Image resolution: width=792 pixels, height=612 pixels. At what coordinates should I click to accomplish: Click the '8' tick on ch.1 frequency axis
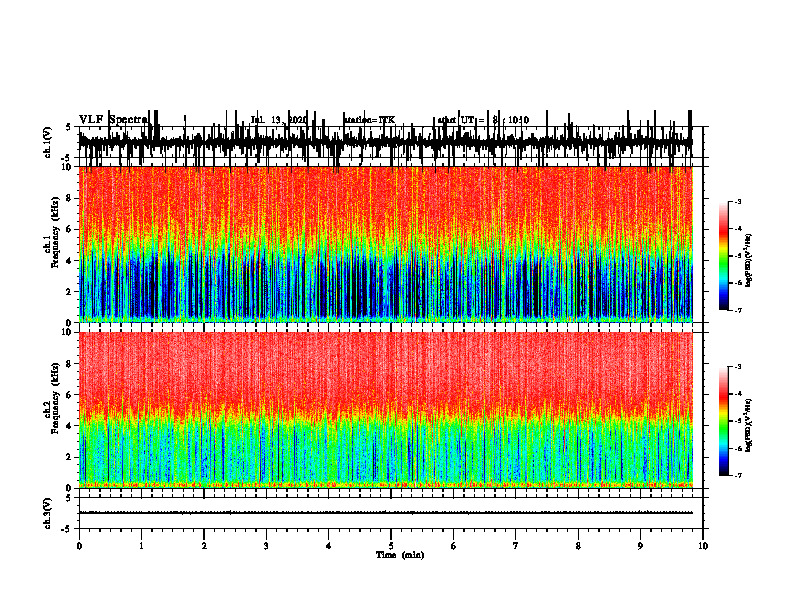coord(69,198)
